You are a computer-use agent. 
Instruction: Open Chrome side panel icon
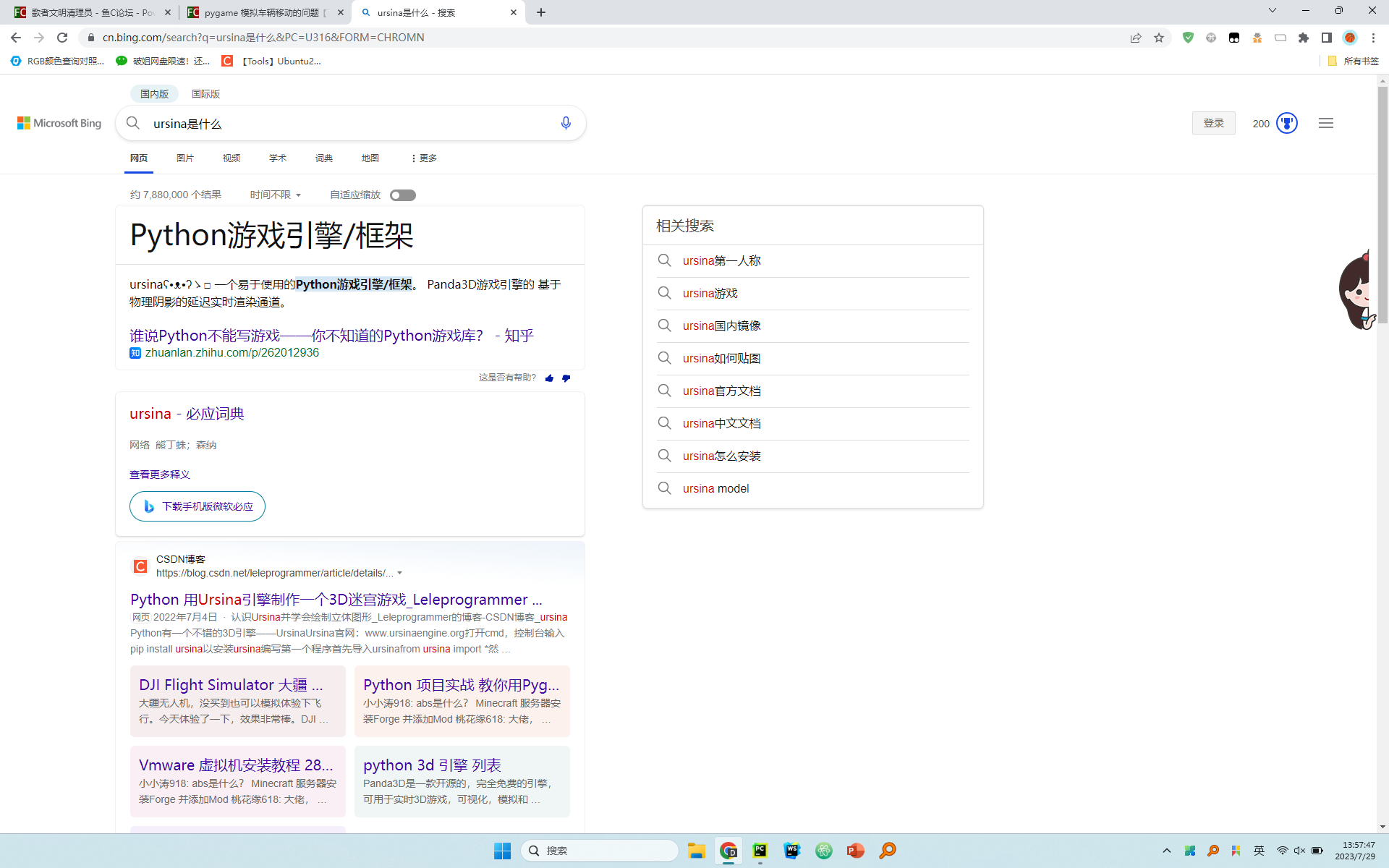(x=1327, y=38)
